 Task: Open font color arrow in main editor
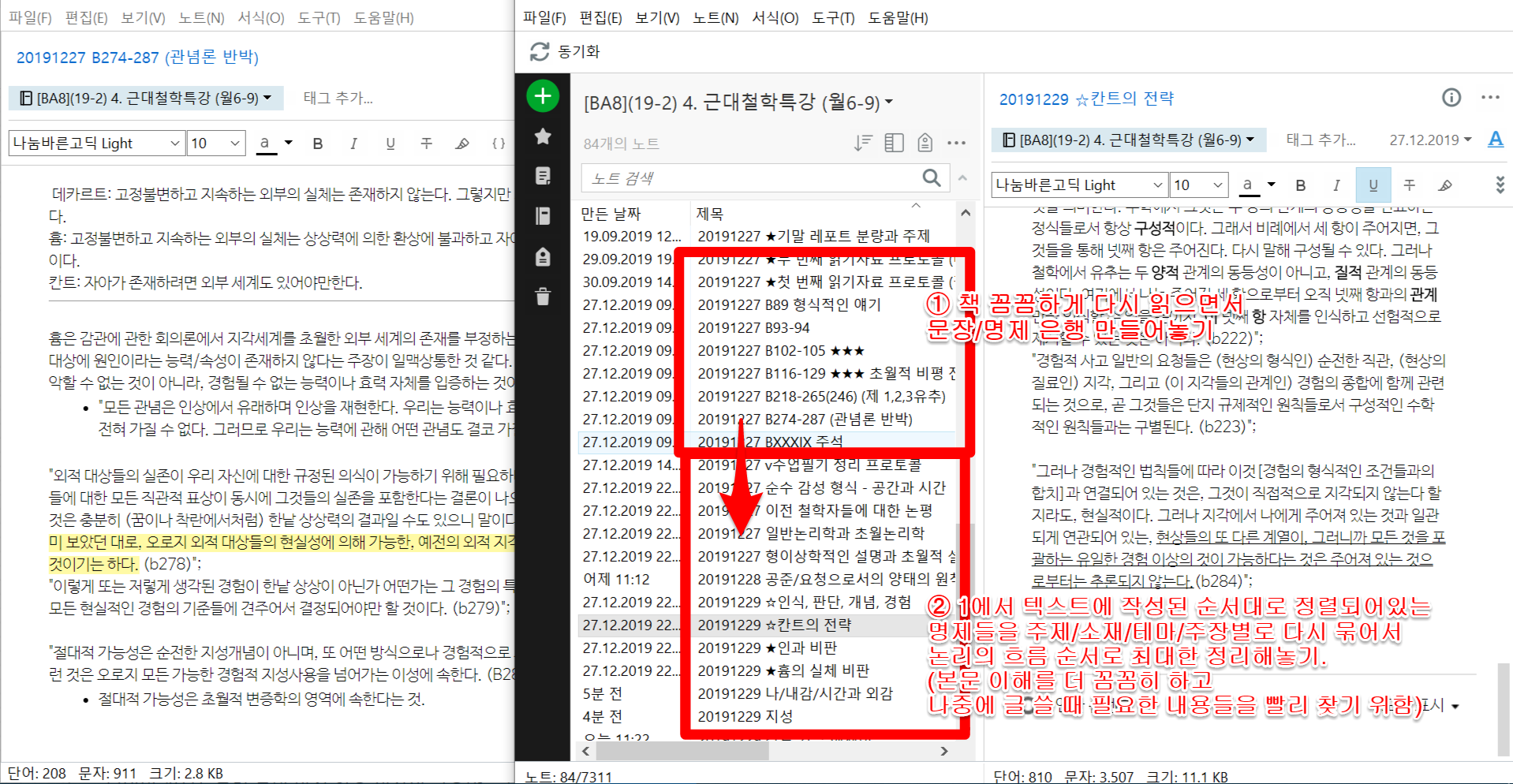coord(1271,185)
